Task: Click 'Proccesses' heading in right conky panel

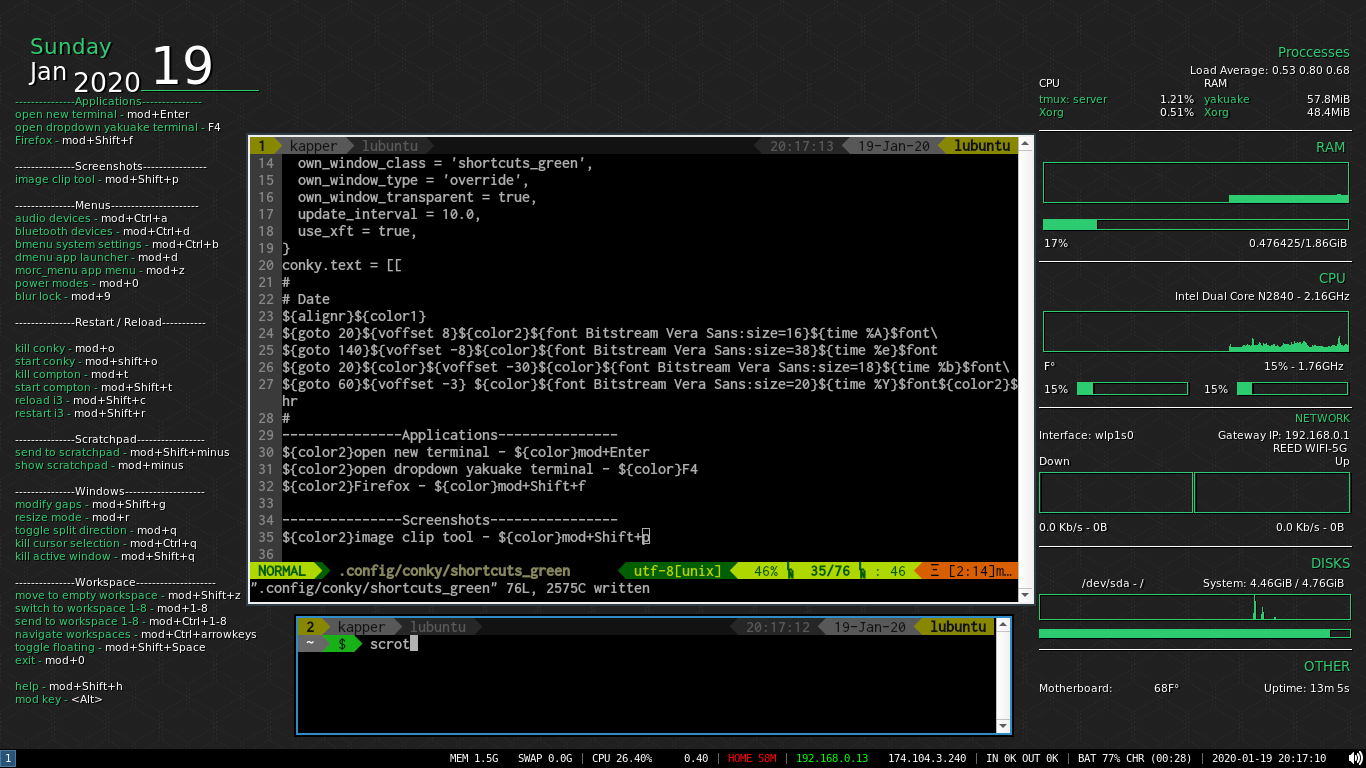Action: click(x=1314, y=52)
